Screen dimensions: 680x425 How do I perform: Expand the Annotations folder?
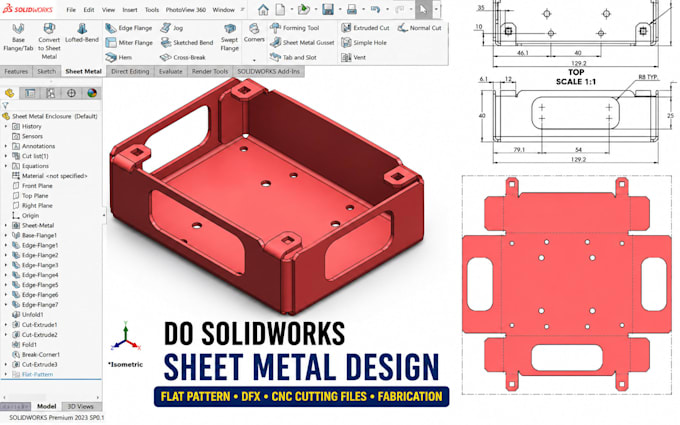[x=6, y=146]
